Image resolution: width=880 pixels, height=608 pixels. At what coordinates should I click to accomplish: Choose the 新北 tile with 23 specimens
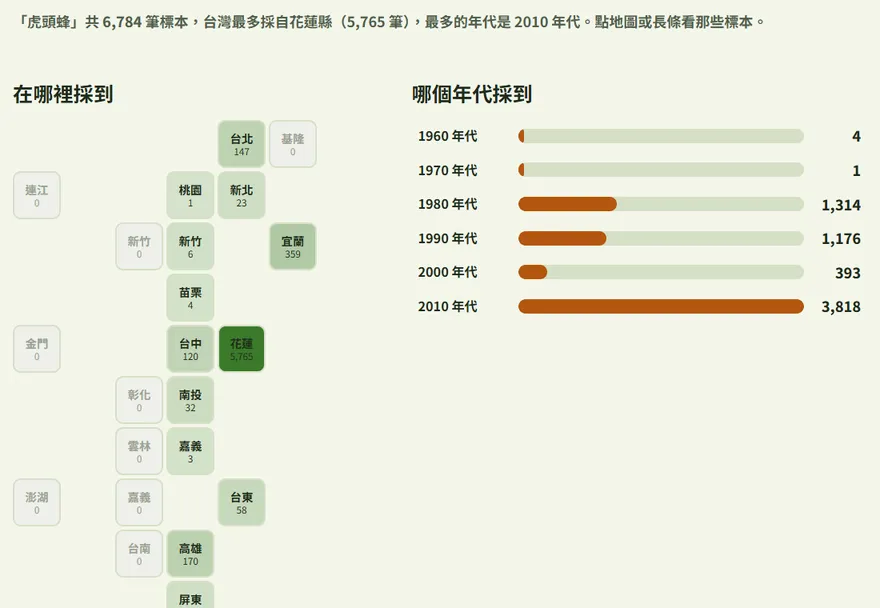241,195
